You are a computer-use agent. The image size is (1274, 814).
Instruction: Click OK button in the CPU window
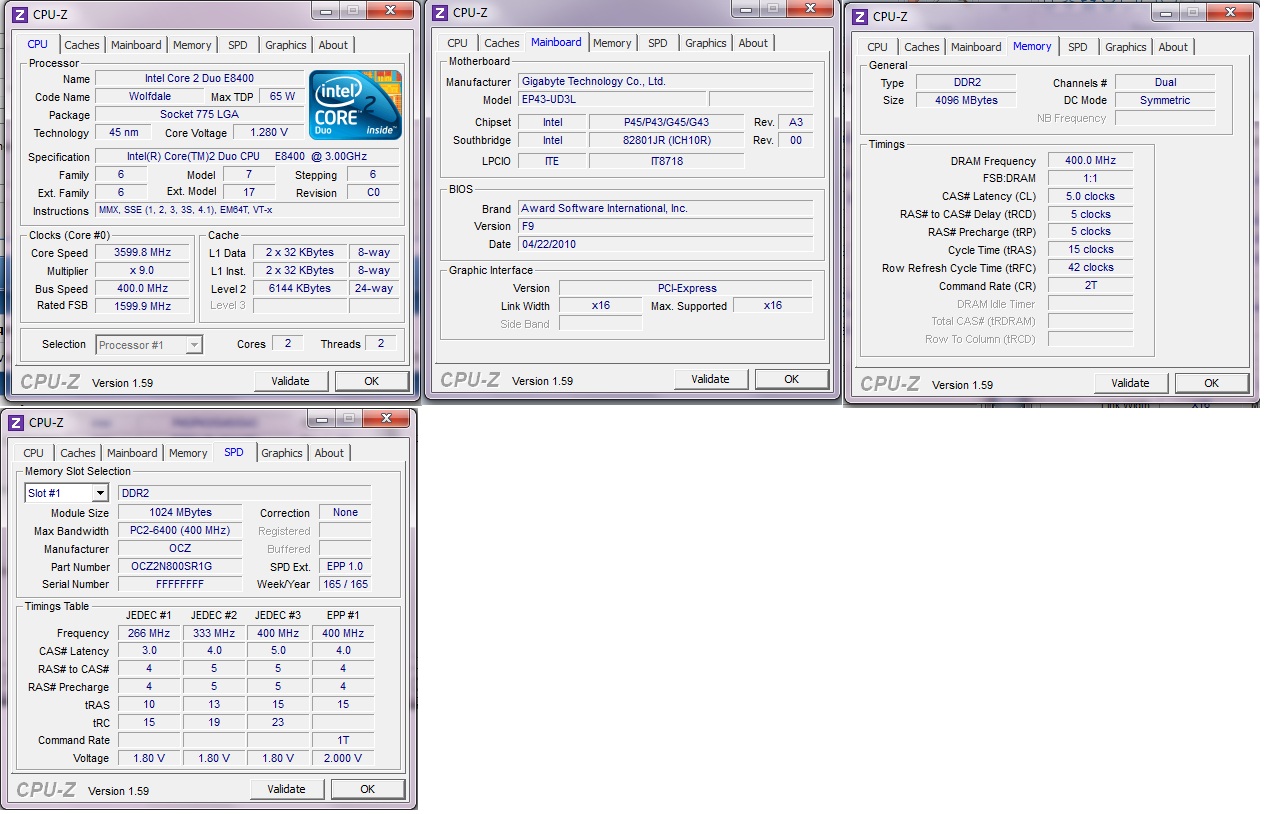[x=372, y=381]
